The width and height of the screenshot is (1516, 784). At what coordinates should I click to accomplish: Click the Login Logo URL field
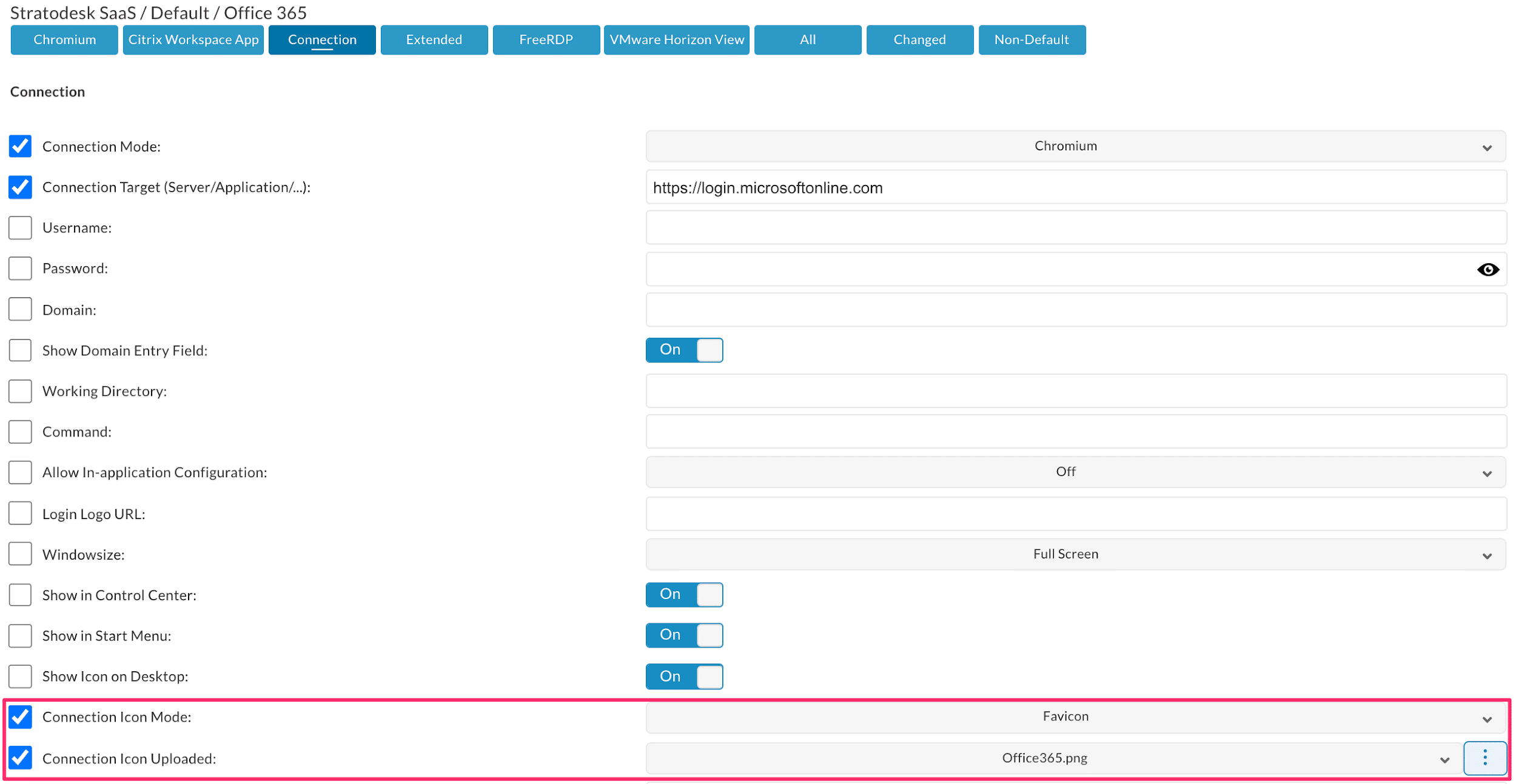(x=1076, y=514)
